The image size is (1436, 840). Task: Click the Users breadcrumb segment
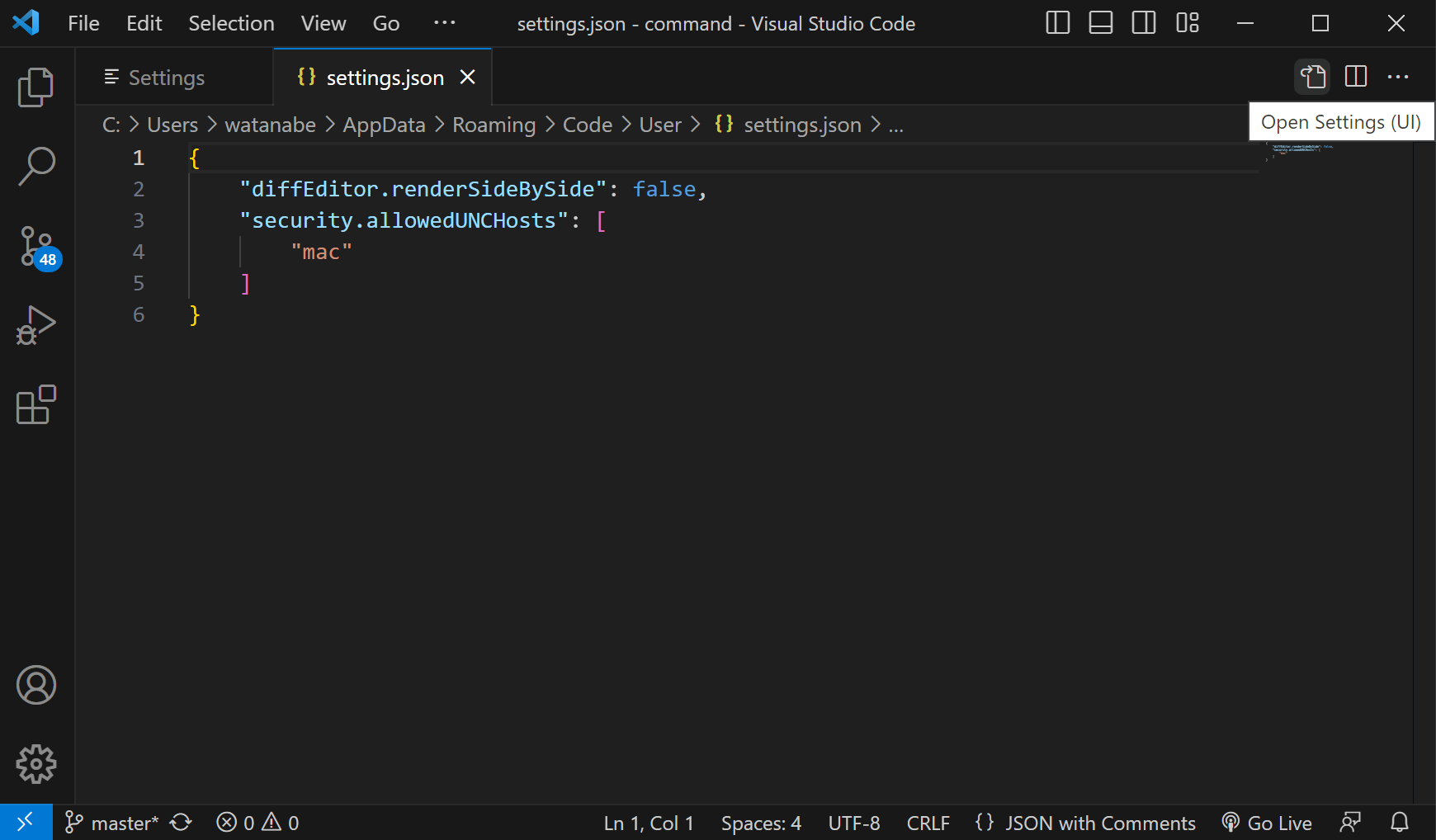(172, 125)
